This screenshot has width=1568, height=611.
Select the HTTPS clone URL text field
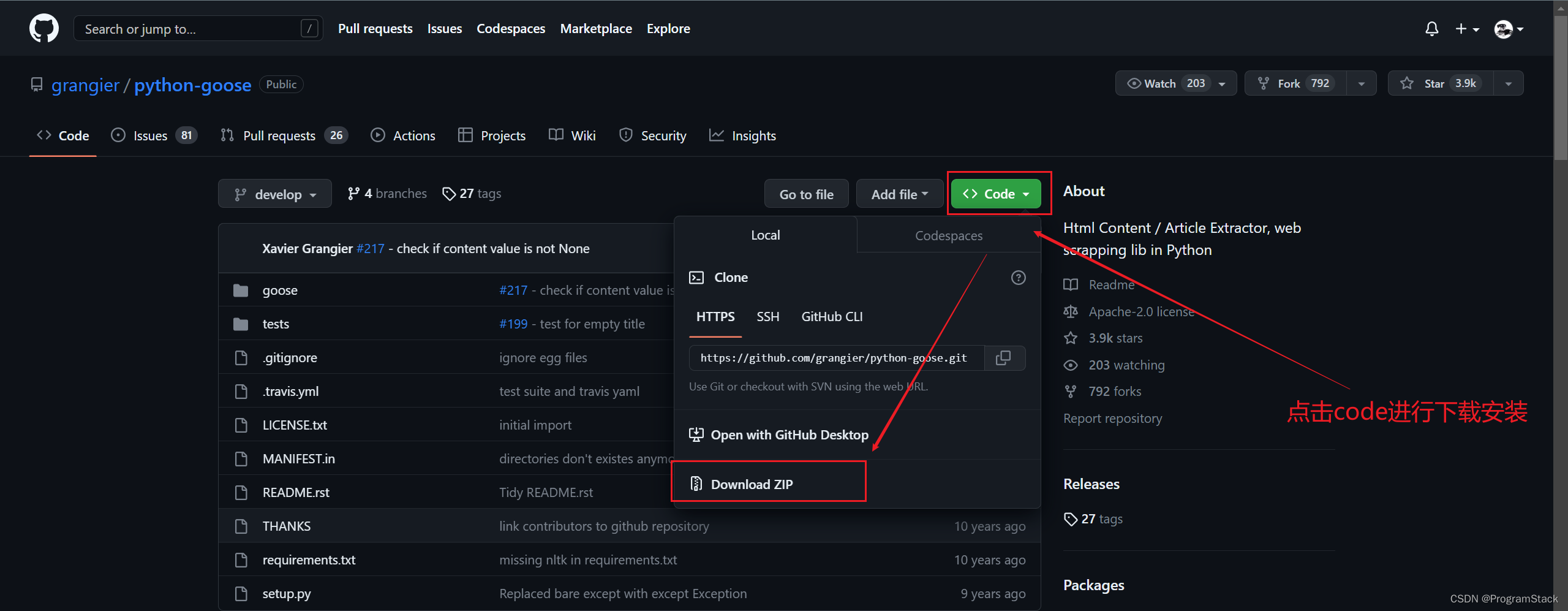(837, 358)
